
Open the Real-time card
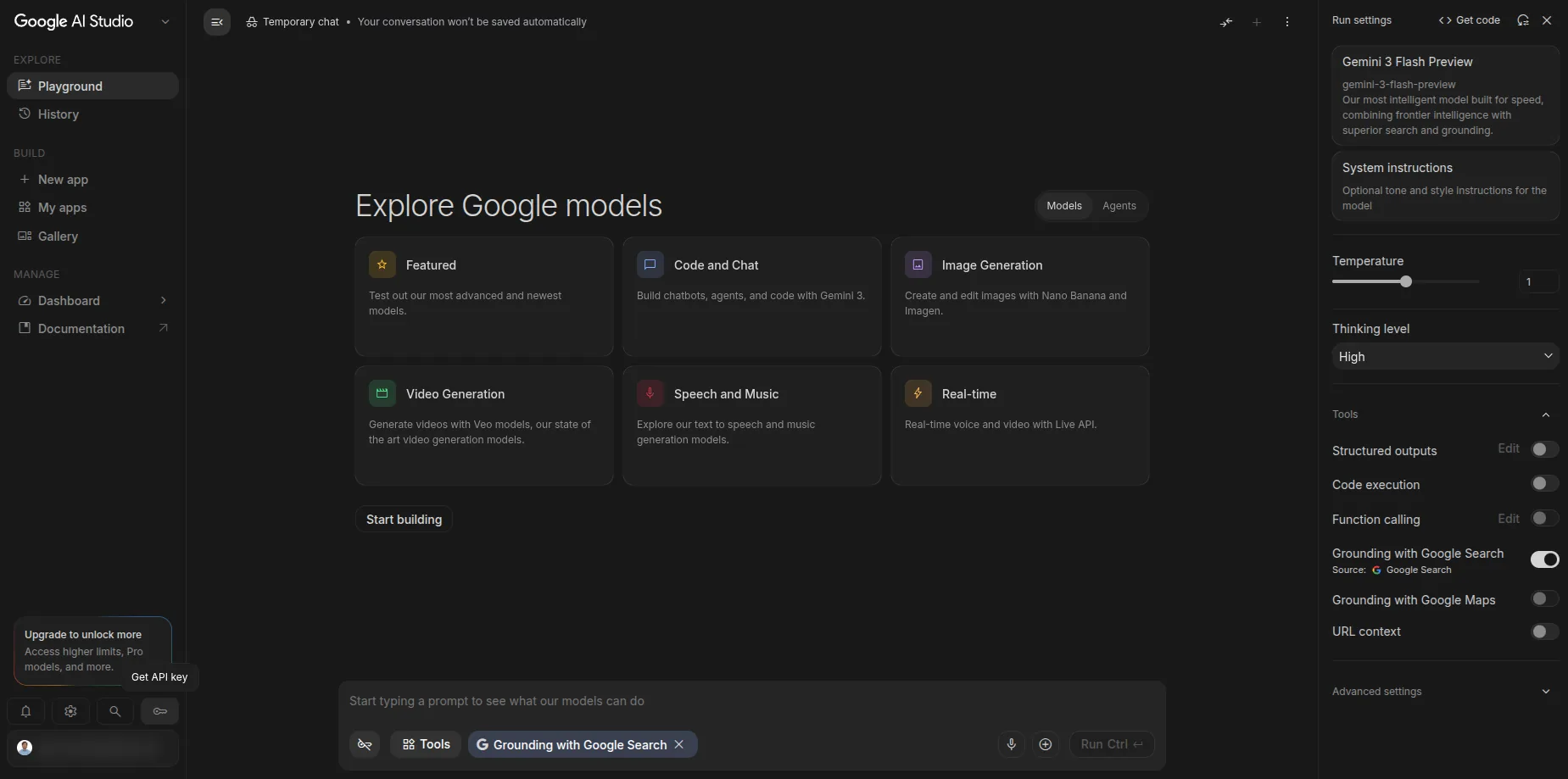[x=1020, y=426]
